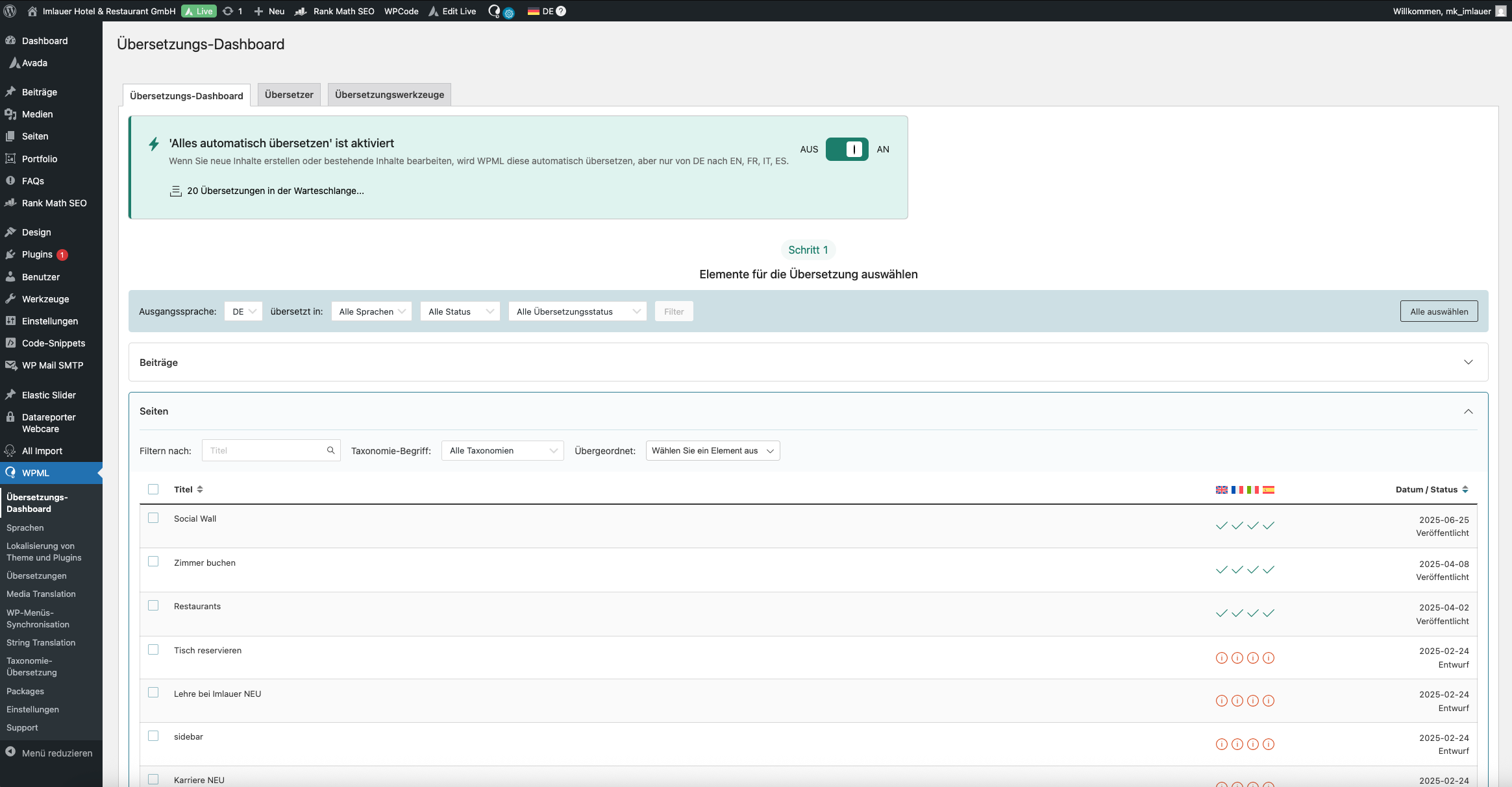The height and width of the screenshot is (787, 1512).
Task: Open the Alle Sprachen dropdown
Action: (371, 311)
